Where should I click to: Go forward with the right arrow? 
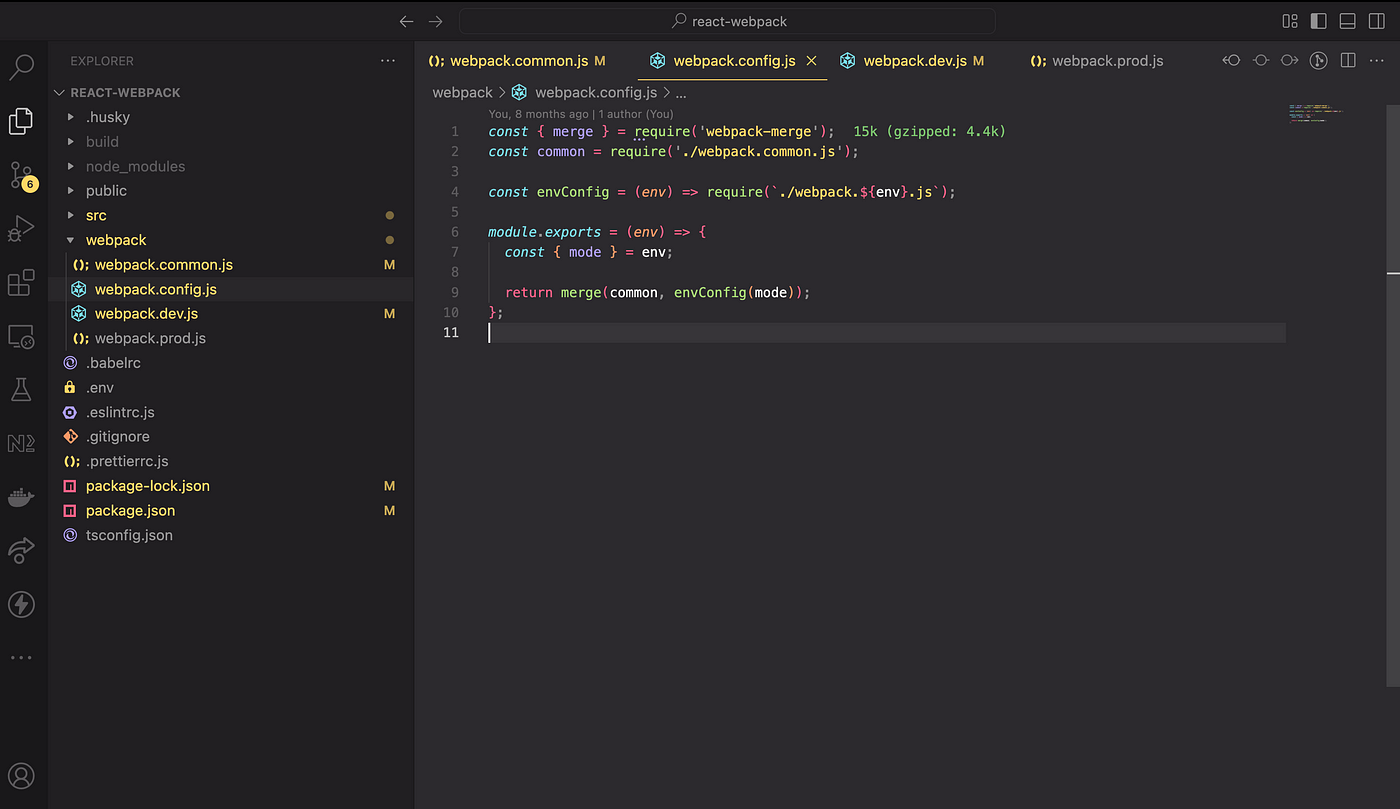(435, 21)
